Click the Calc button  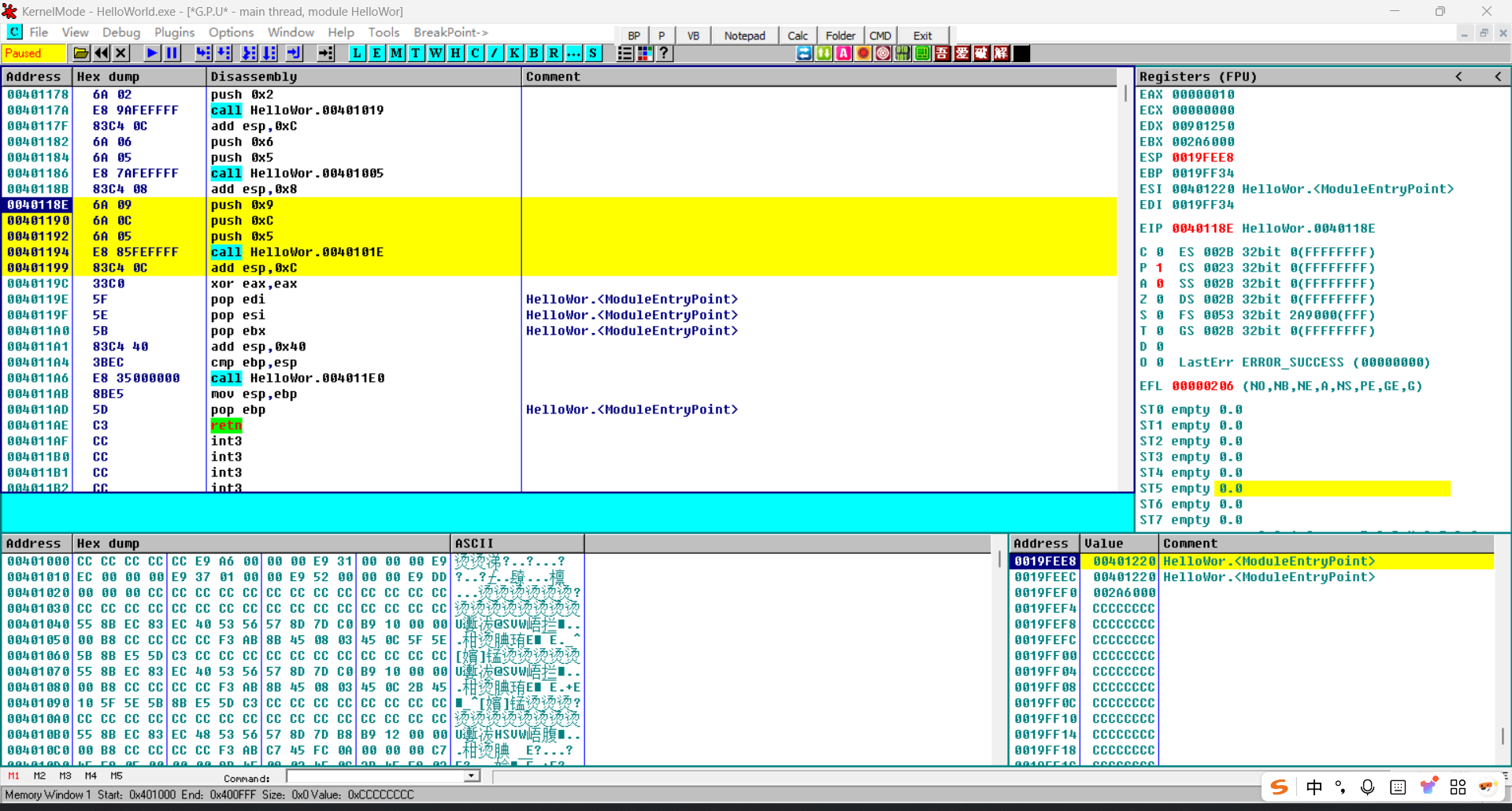797,35
